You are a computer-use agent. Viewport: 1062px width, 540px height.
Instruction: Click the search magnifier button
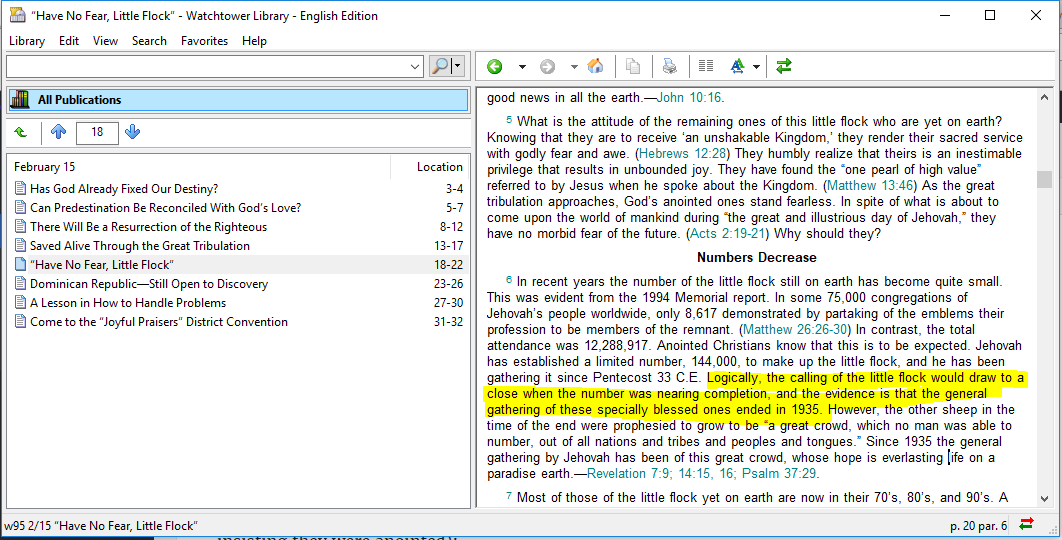(440, 67)
